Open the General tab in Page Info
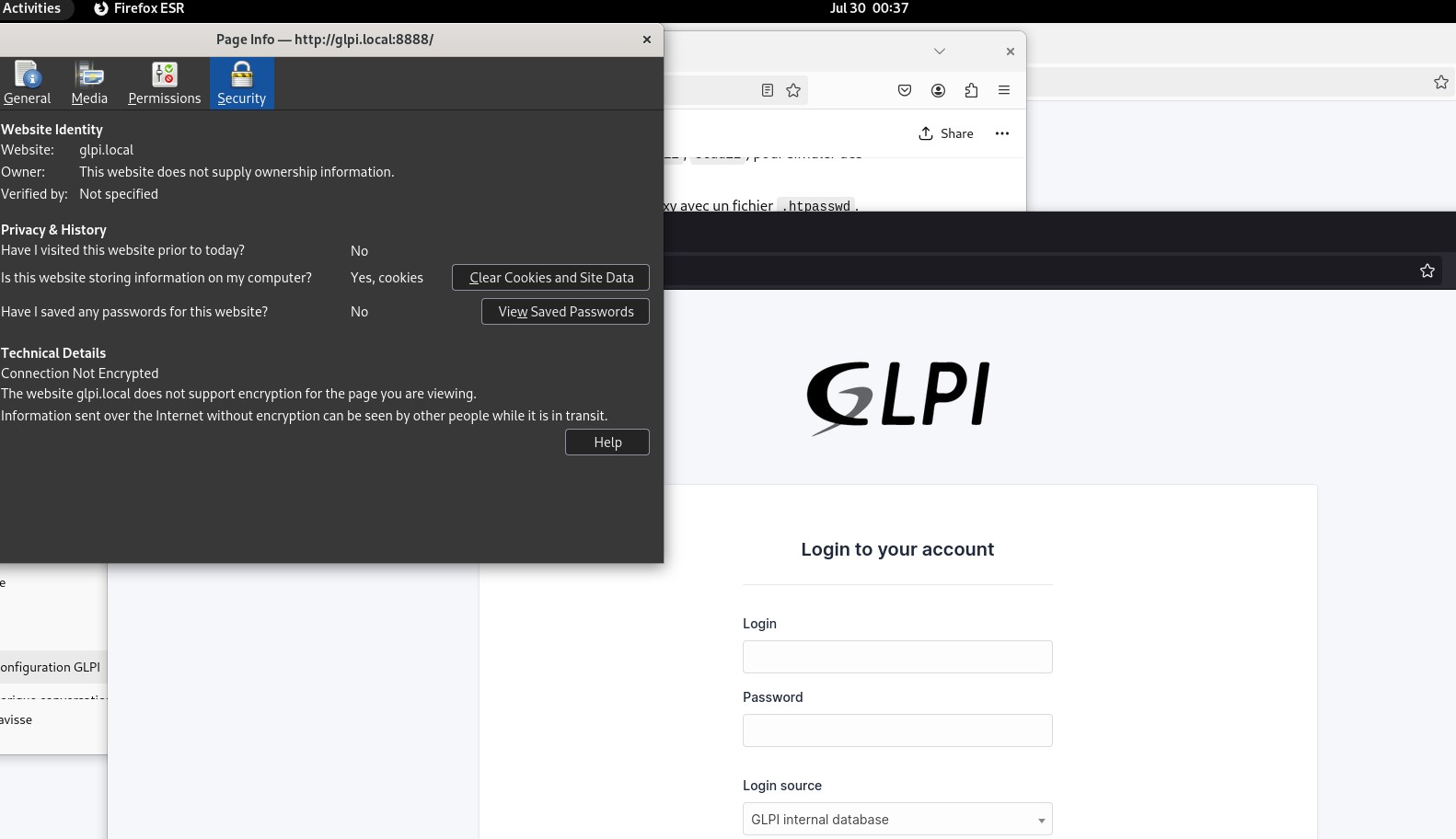 27,84
